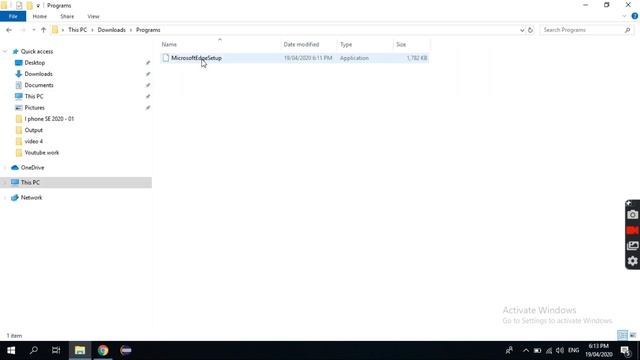
Task: Sort by the Type column header
Action: pyautogui.click(x=346, y=44)
